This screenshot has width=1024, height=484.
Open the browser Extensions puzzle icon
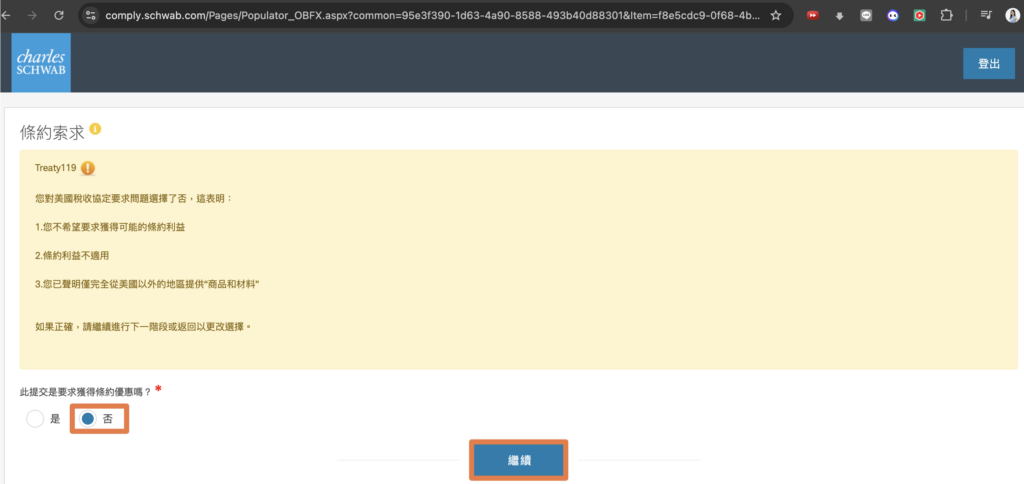pos(945,16)
